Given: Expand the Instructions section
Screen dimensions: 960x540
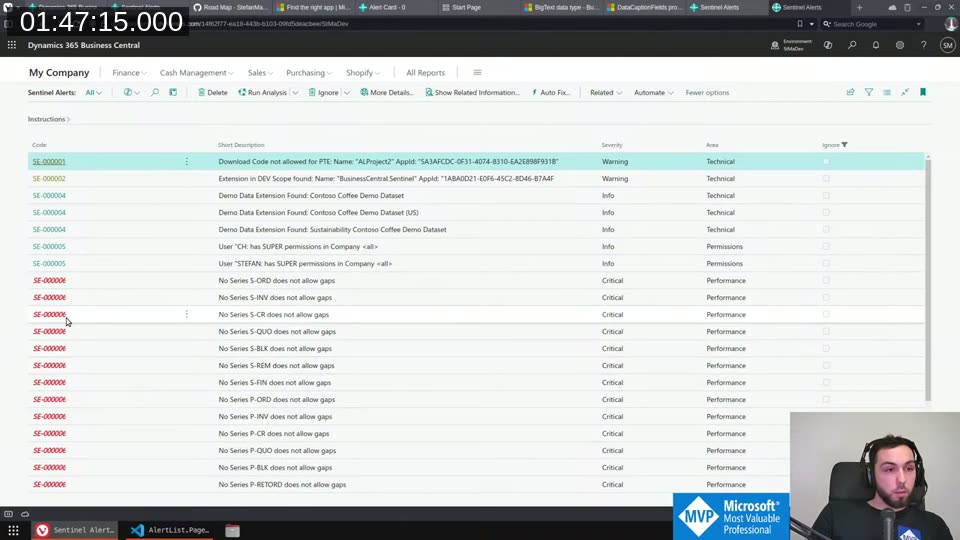Looking at the screenshot, I should (49, 119).
